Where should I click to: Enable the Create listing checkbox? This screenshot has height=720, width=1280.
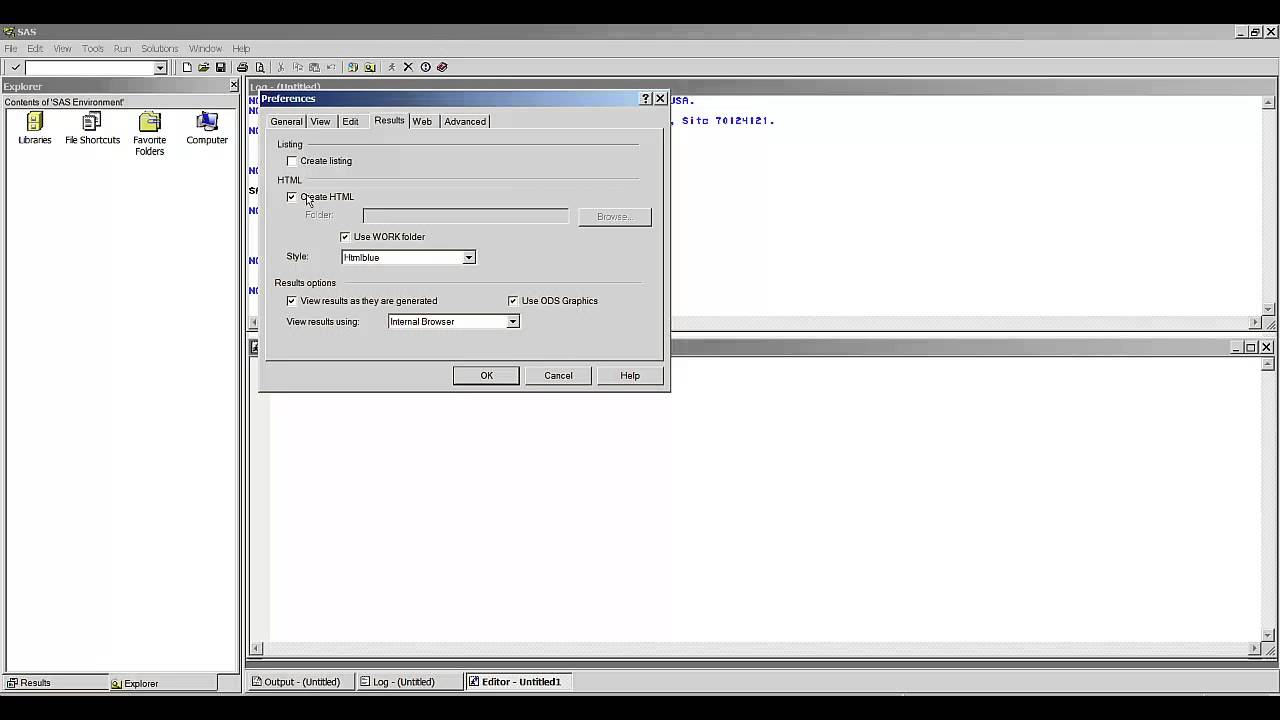292,161
